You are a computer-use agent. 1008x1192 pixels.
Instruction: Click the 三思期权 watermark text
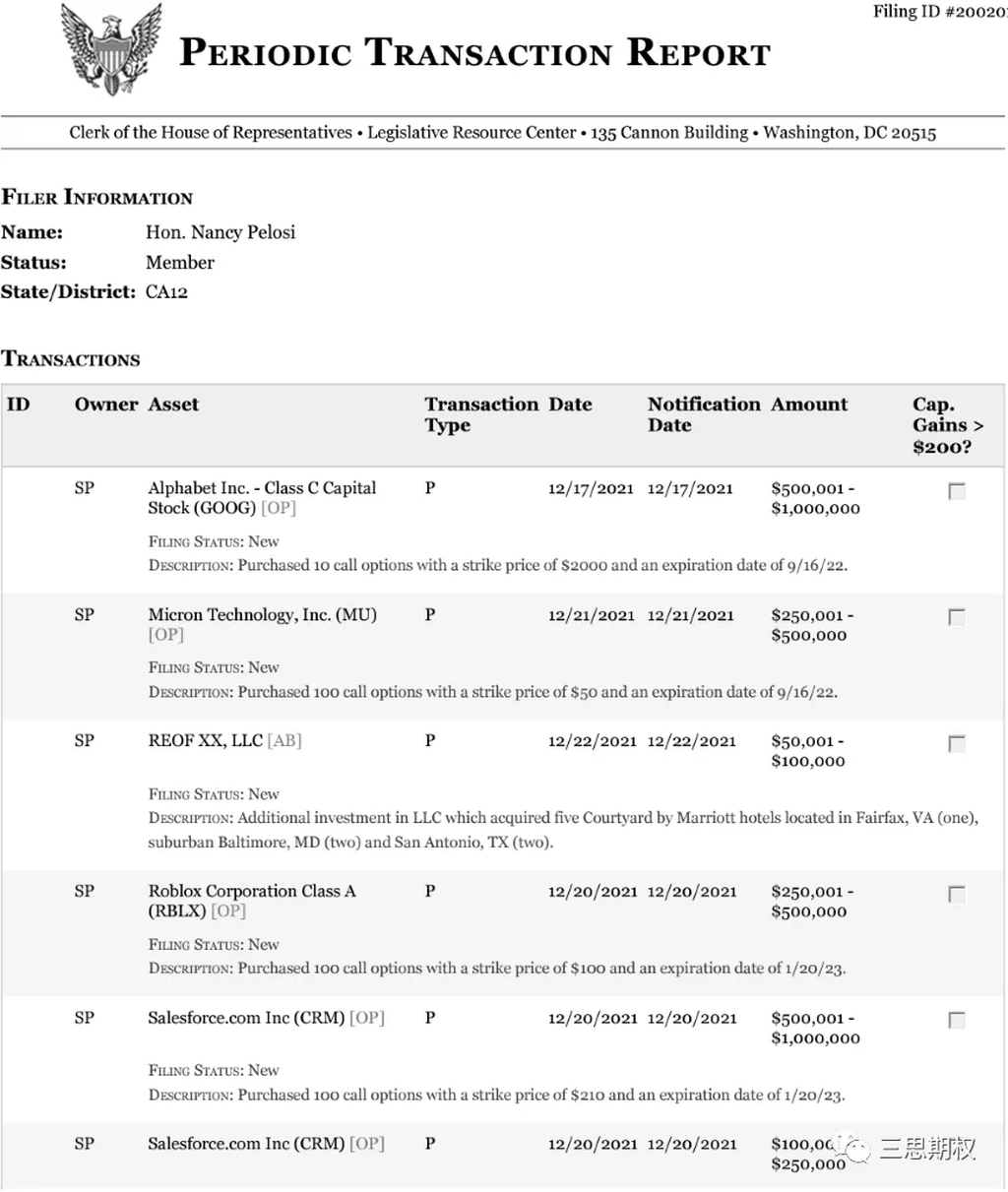(x=926, y=1149)
